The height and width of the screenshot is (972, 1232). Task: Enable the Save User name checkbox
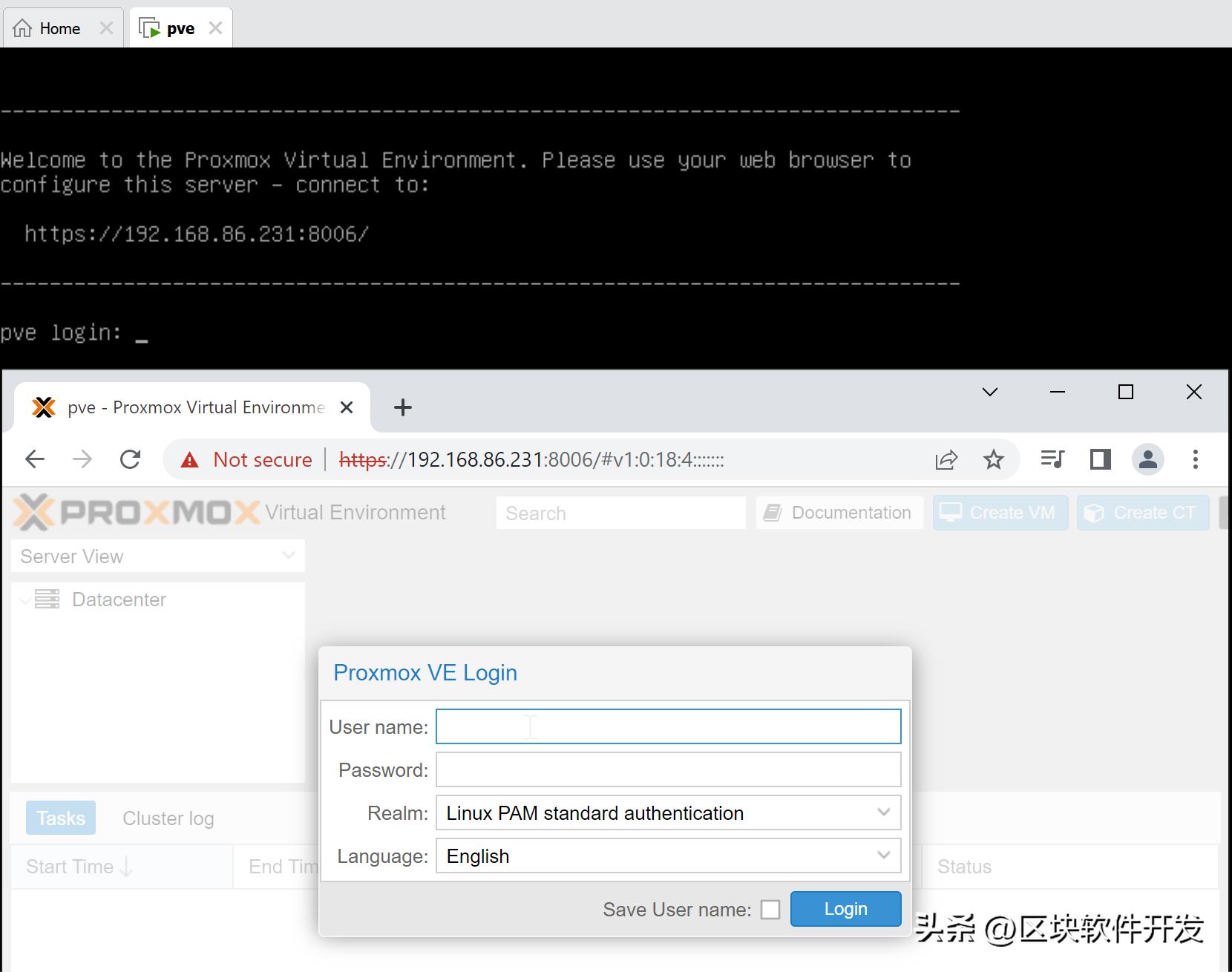(771, 909)
